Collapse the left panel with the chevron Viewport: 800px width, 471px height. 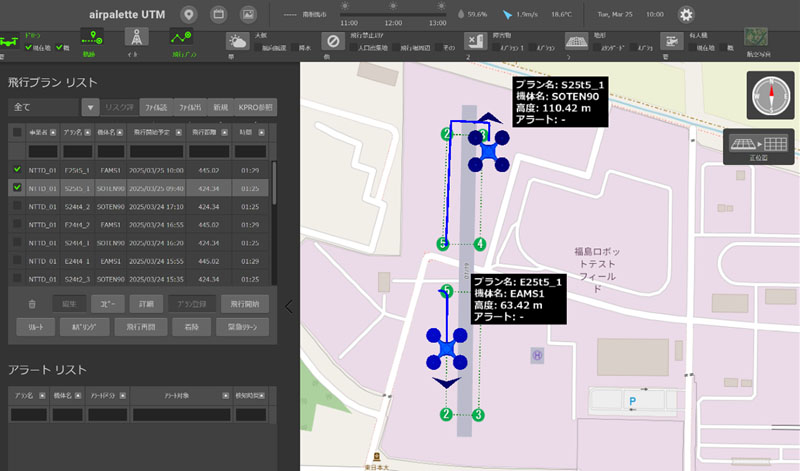pos(290,307)
